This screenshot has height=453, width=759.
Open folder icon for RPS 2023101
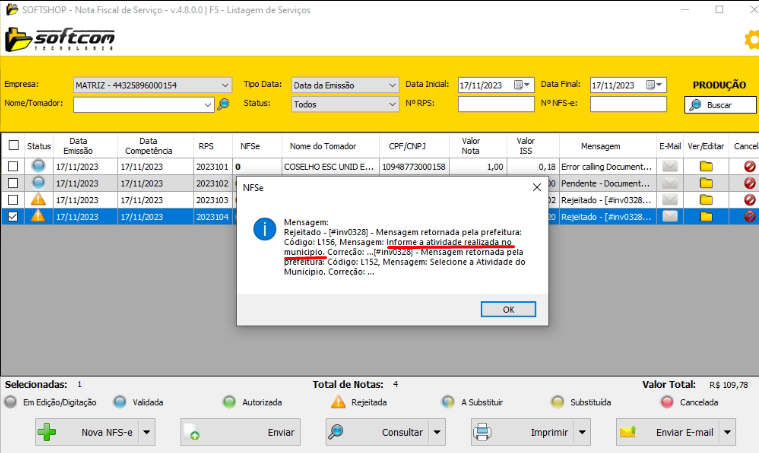tap(705, 166)
